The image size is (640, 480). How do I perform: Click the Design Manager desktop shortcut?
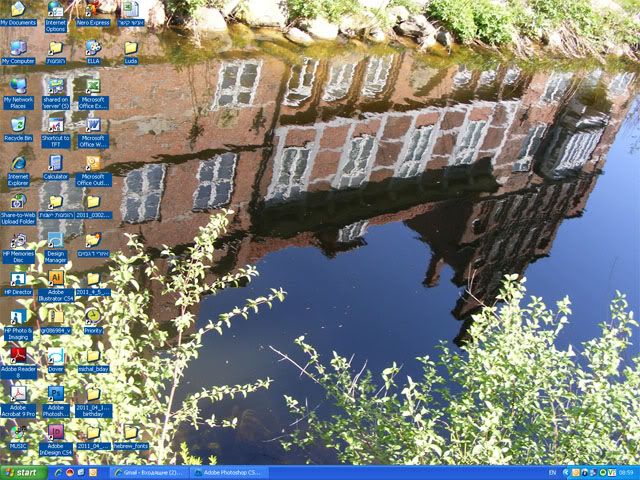[56, 240]
